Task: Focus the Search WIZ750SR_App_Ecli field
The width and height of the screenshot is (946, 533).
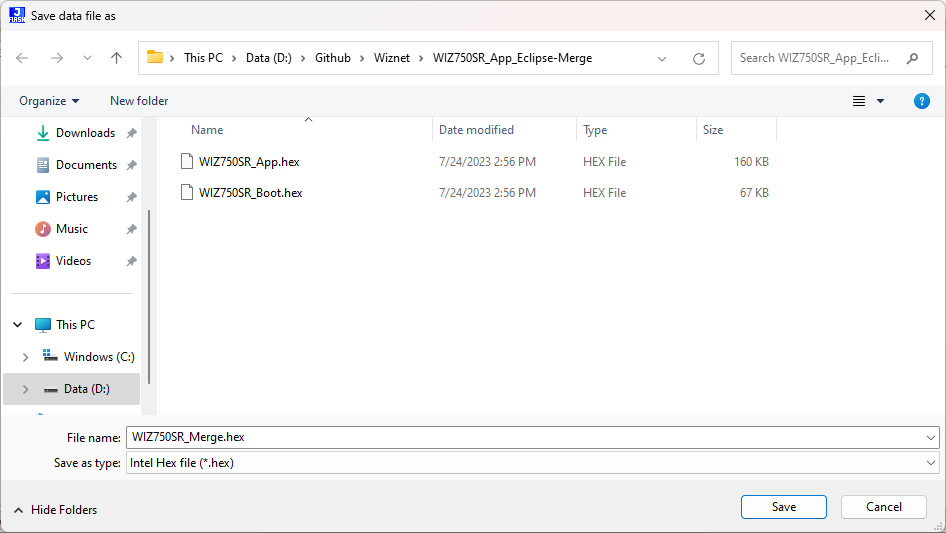Action: tap(814, 58)
